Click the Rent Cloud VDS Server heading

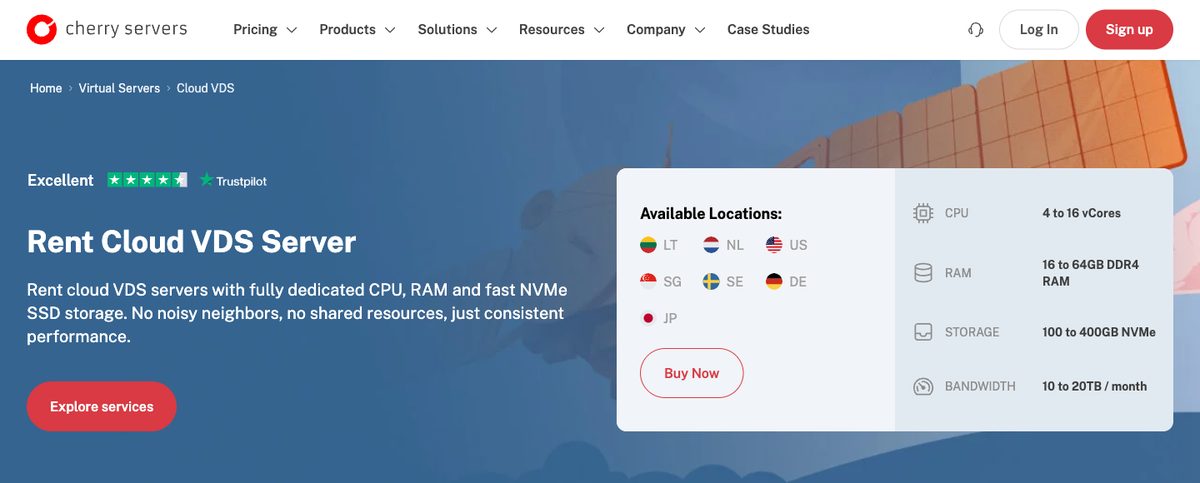[191, 242]
